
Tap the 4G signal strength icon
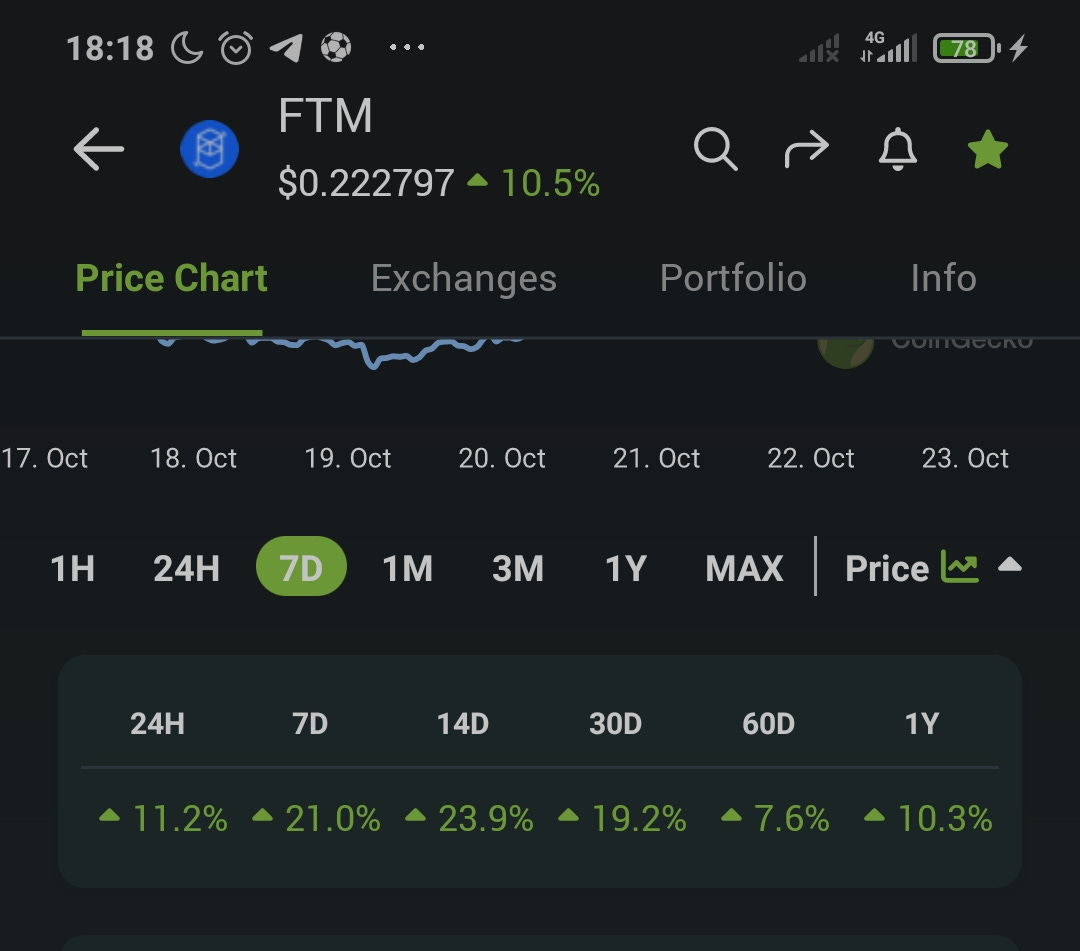pyautogui.click(x=889, y=48)
